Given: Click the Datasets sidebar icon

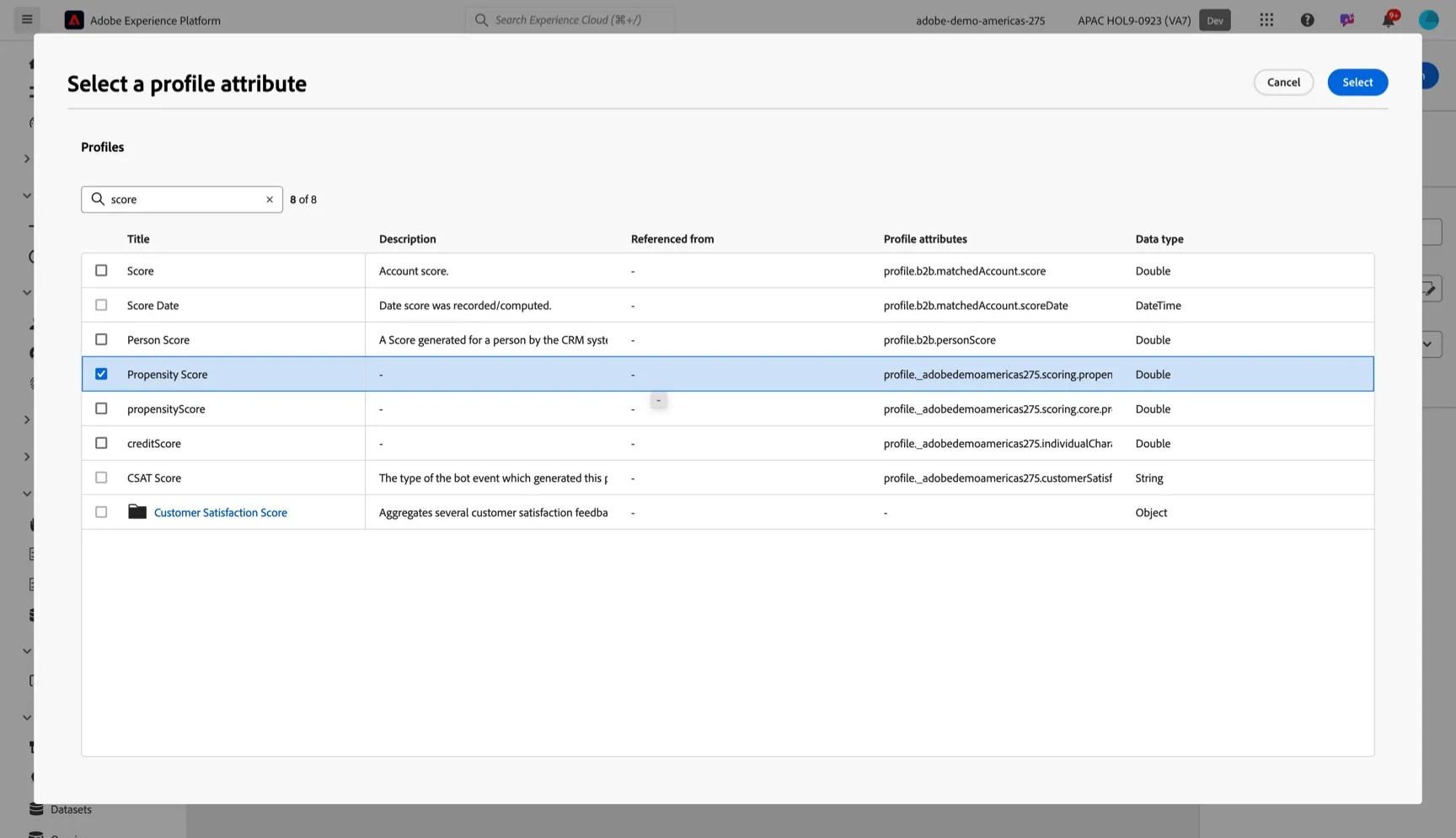Looking at the screenshot, I should (36, 809).
